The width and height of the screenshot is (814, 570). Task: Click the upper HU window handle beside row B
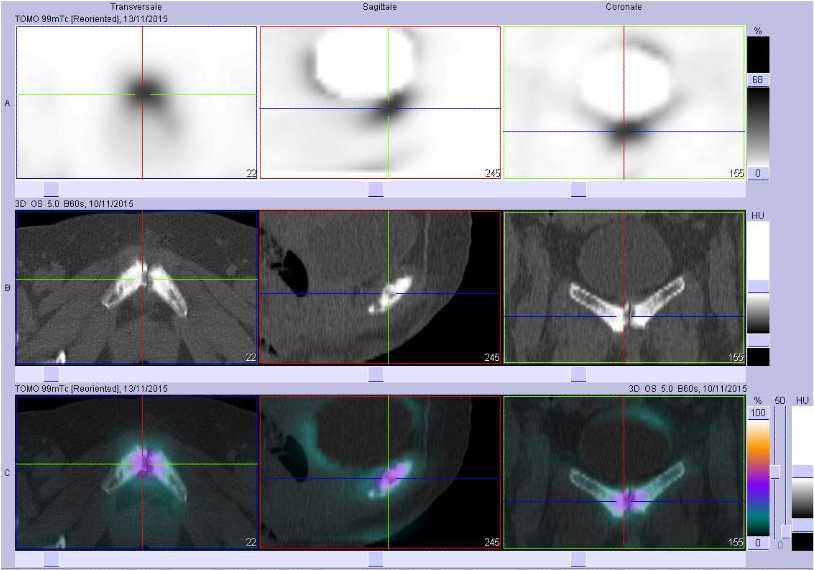[x=758, y=287]
